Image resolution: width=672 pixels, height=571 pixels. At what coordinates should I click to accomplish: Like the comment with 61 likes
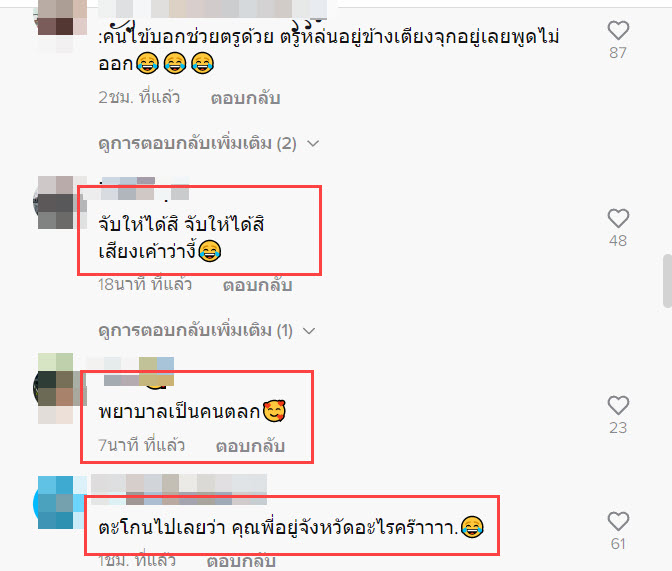(618, 521)
